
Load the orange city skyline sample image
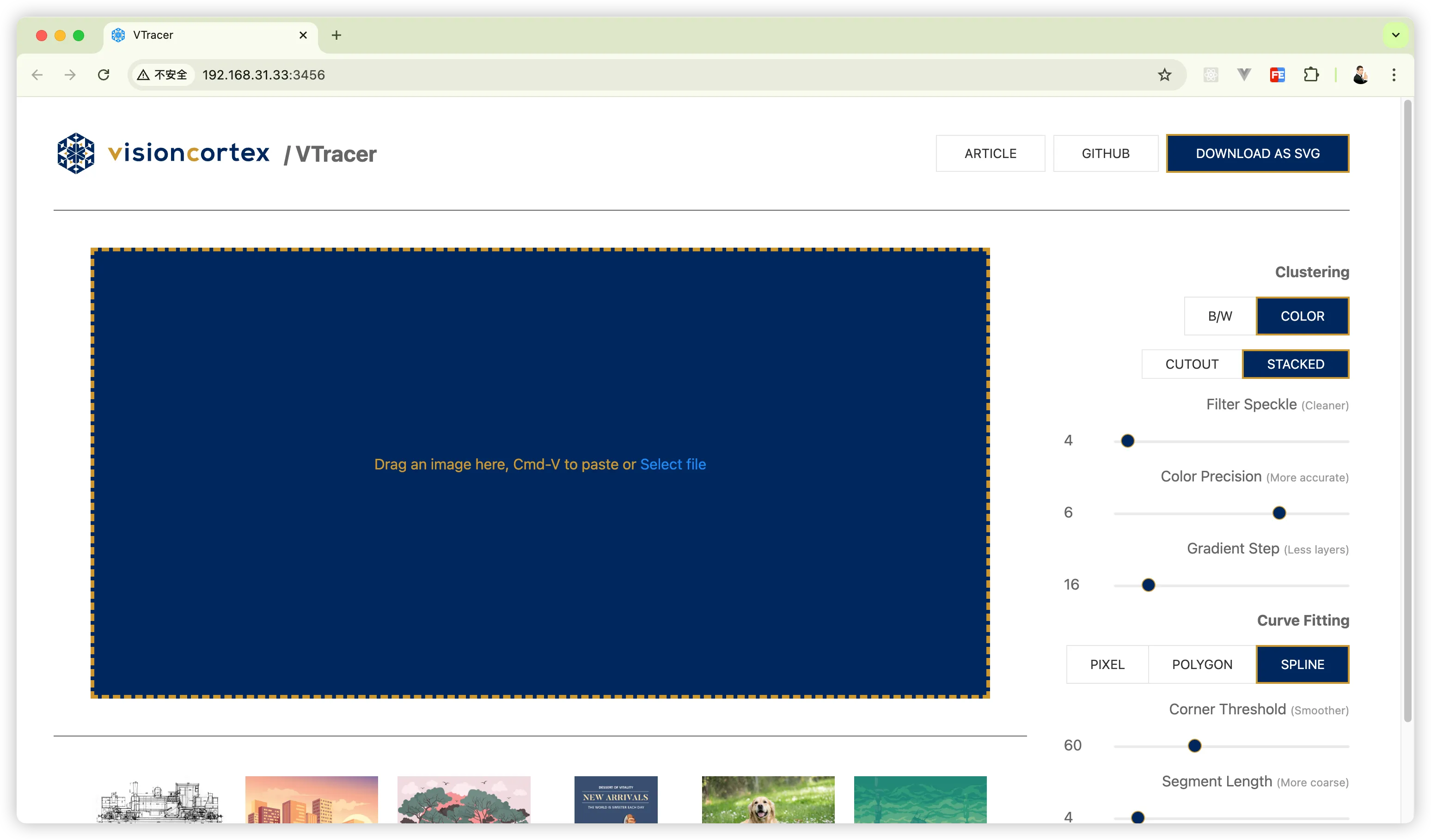[x=312, y=800]
